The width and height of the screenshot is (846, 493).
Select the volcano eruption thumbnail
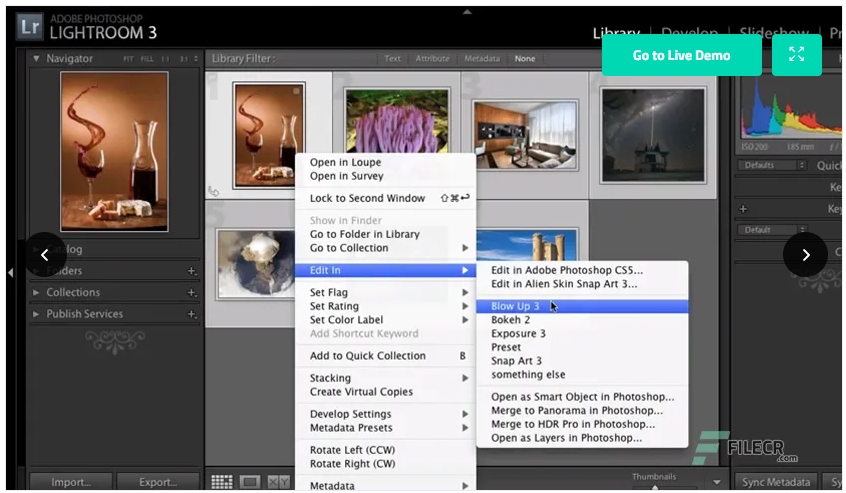click(x=256, y=264)
